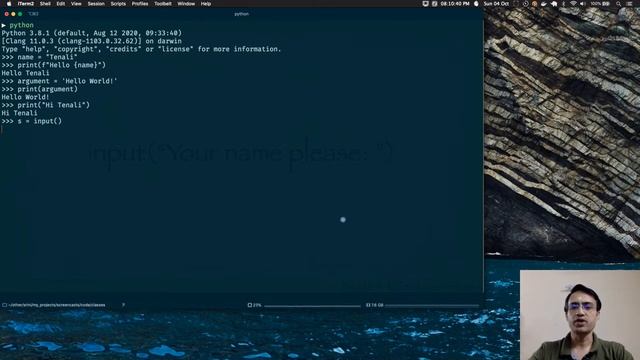Click the 'python' window title
640x360 pixels.
pyautogui.click(x=242, y=14)
